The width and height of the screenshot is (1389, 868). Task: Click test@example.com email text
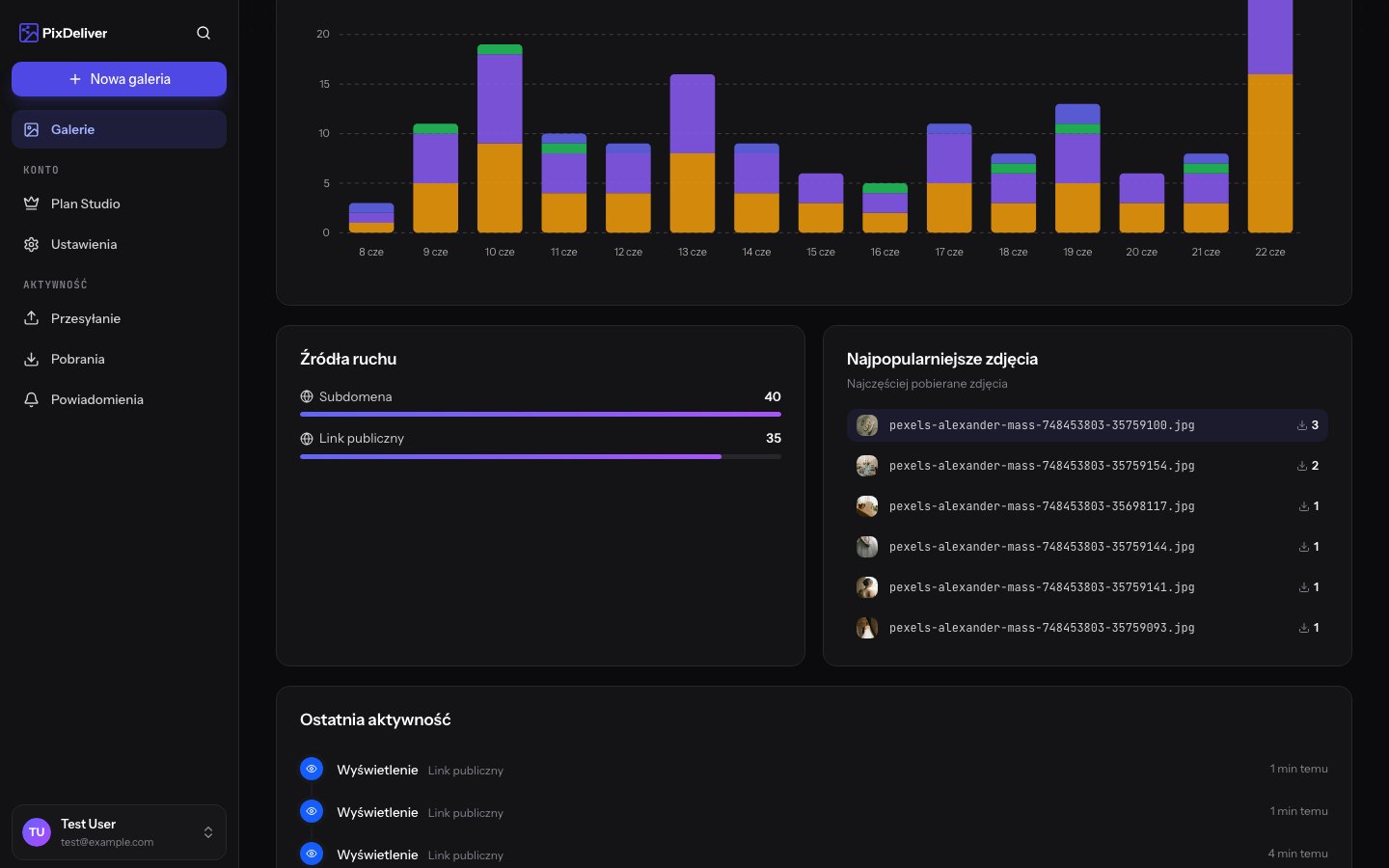(107, 842)
